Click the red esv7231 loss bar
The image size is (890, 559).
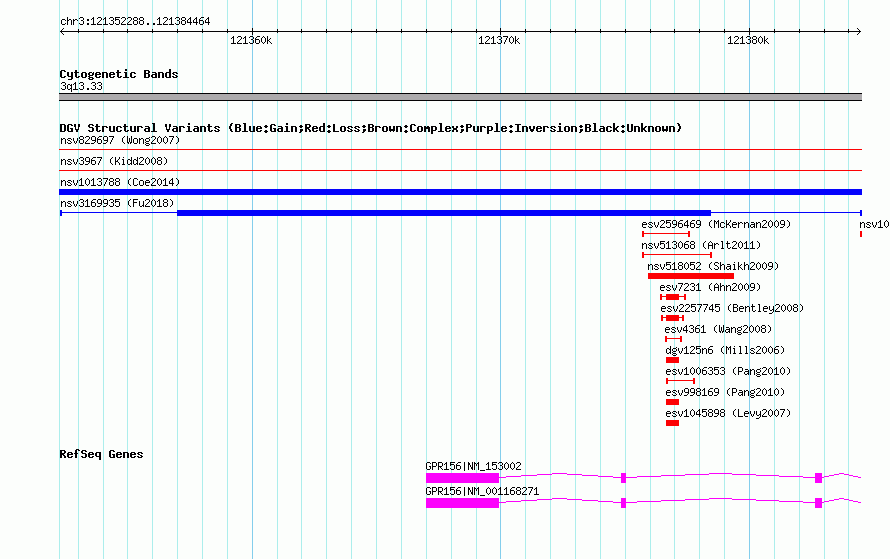point(673,297)
